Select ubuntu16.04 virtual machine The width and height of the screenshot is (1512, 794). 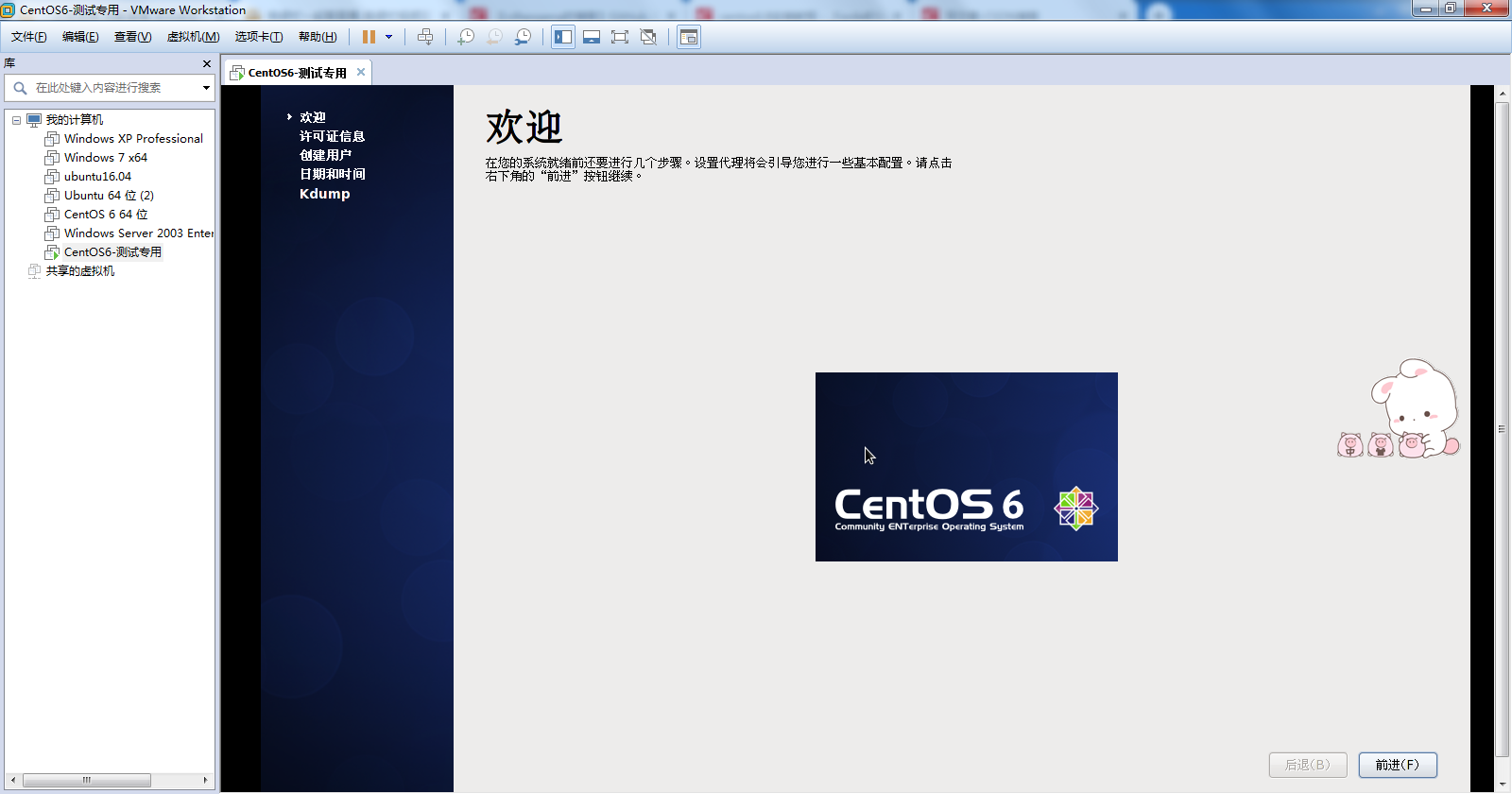97,177
